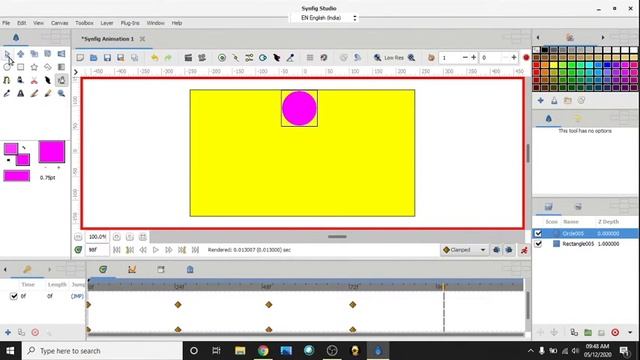Viewport: 640px width, 360px height.
Task: Seek to the end of animation
Action: (x=195, y=250)
